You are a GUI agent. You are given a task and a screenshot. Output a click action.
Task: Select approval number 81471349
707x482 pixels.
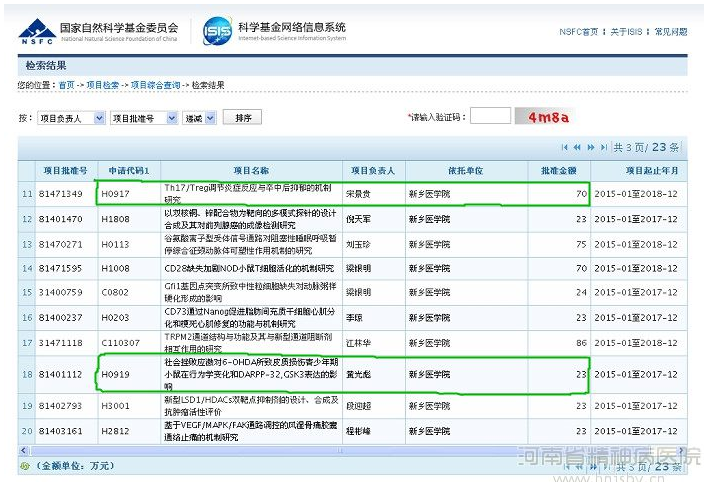tap(60, 194)
